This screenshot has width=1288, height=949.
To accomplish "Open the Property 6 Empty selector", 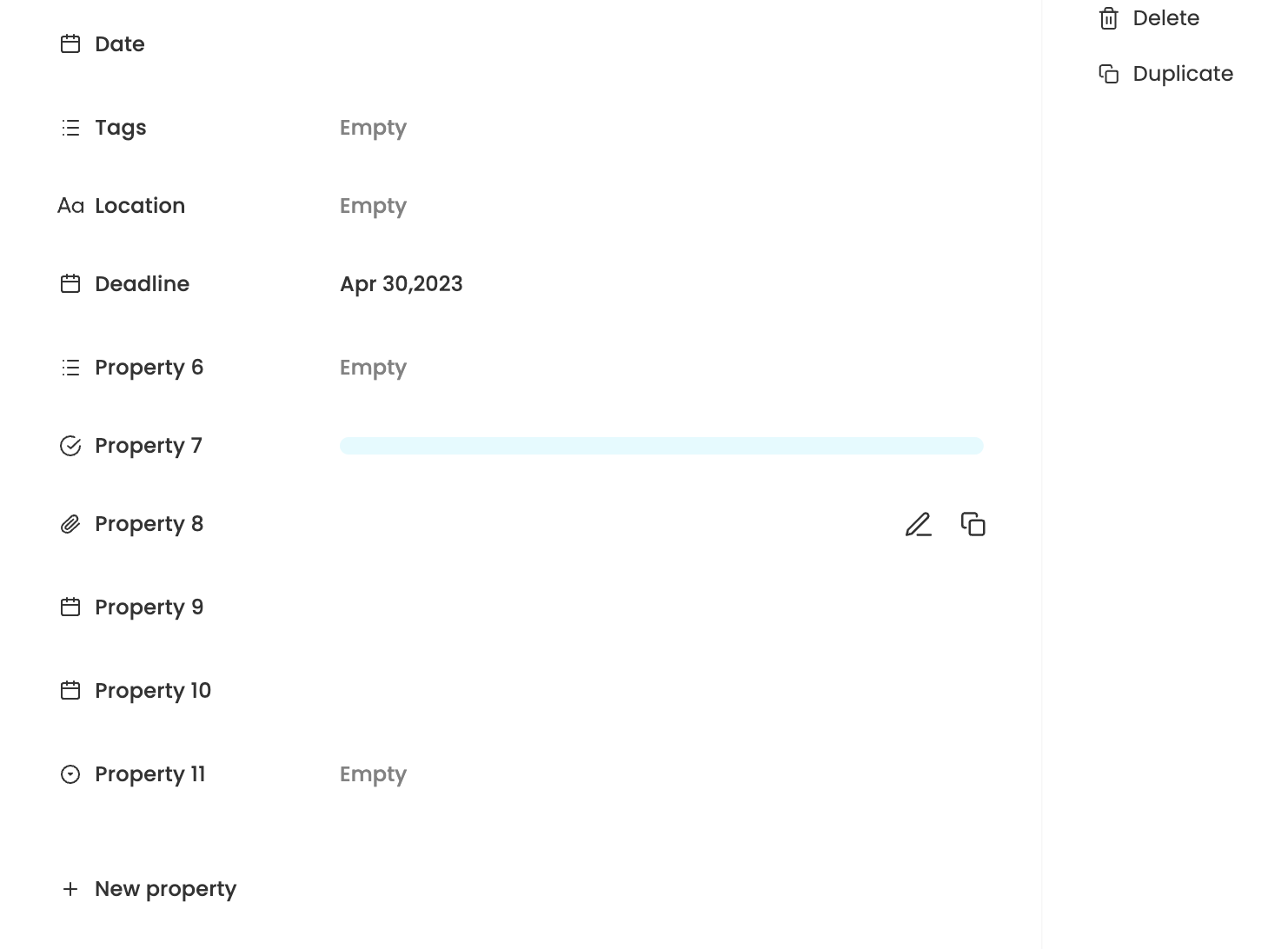I will (x=373, y=368).
